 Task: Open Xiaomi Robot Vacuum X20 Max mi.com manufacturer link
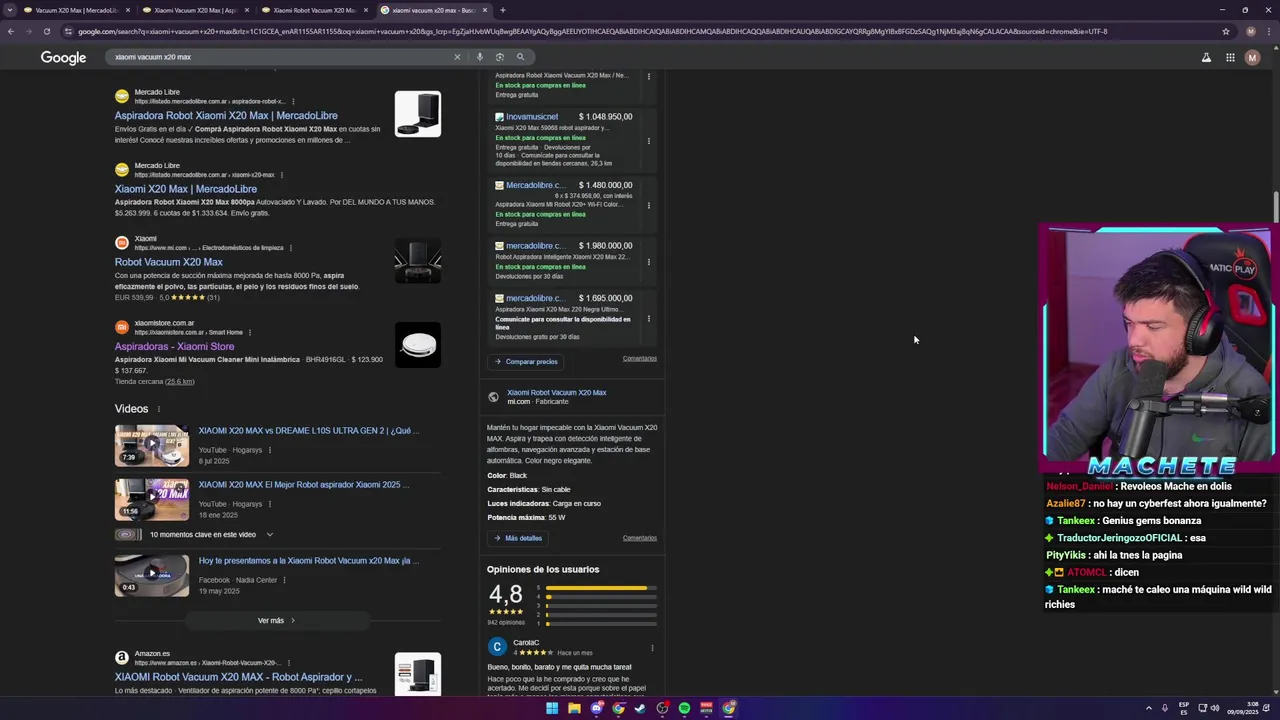[556, 393]
